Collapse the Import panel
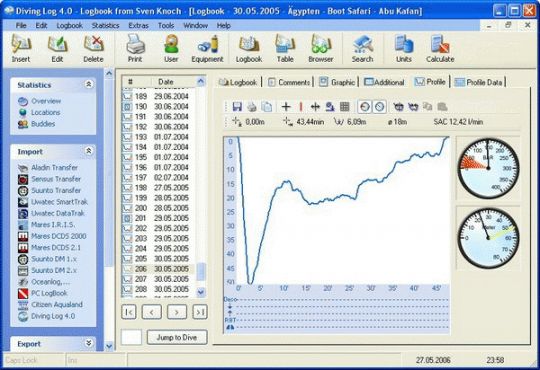This screenshot has height=370, width=540. pos(89,151)
